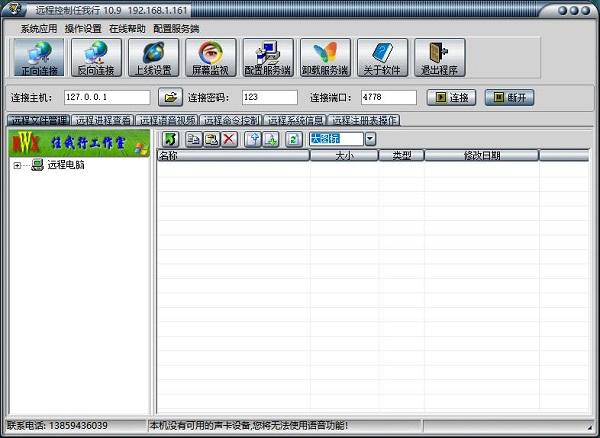Open 配置服务端 toolbar icon

click(x=268, y=59)
